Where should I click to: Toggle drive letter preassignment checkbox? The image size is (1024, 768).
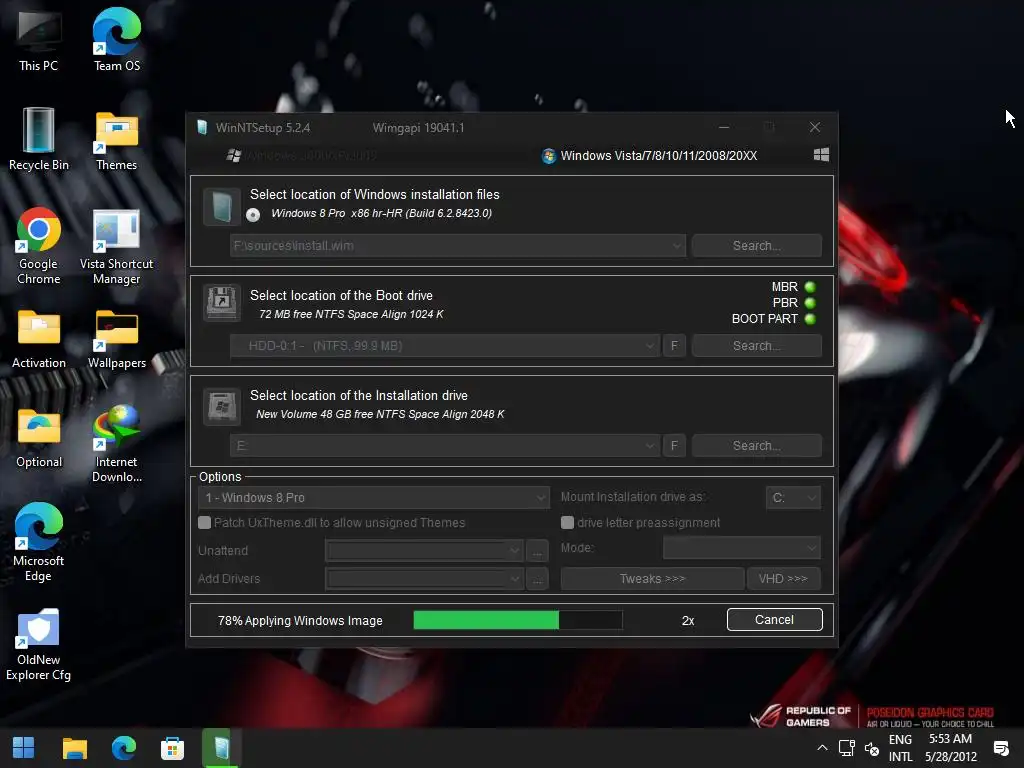point(567,522)
